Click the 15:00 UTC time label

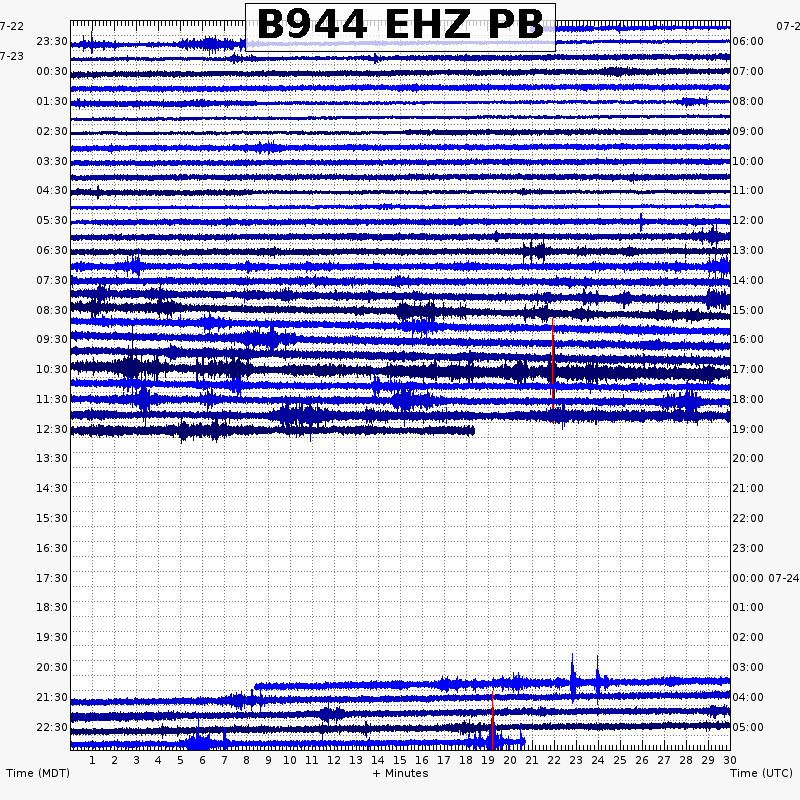tap(748, 311)
